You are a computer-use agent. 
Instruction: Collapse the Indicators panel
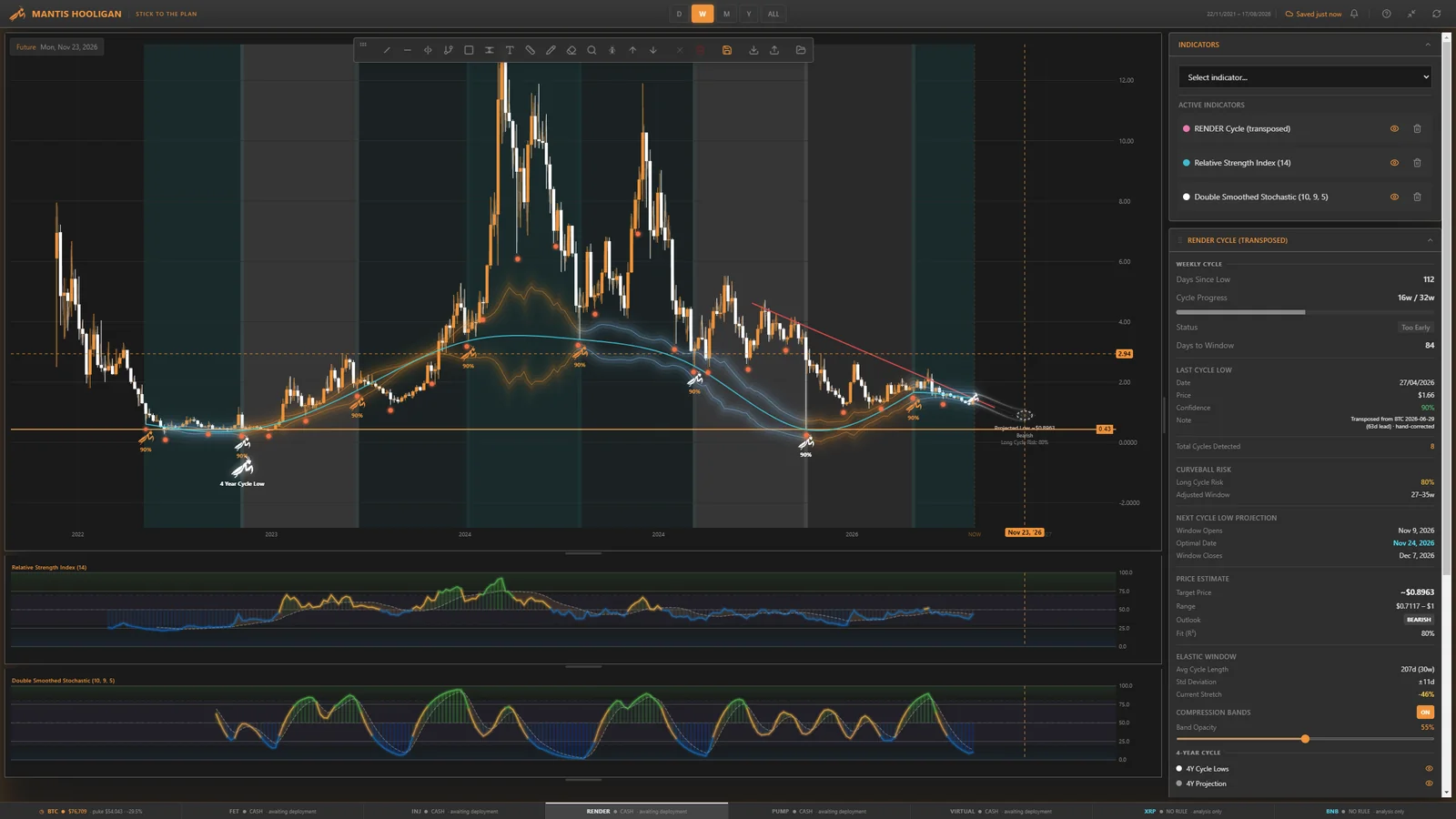1428,45
